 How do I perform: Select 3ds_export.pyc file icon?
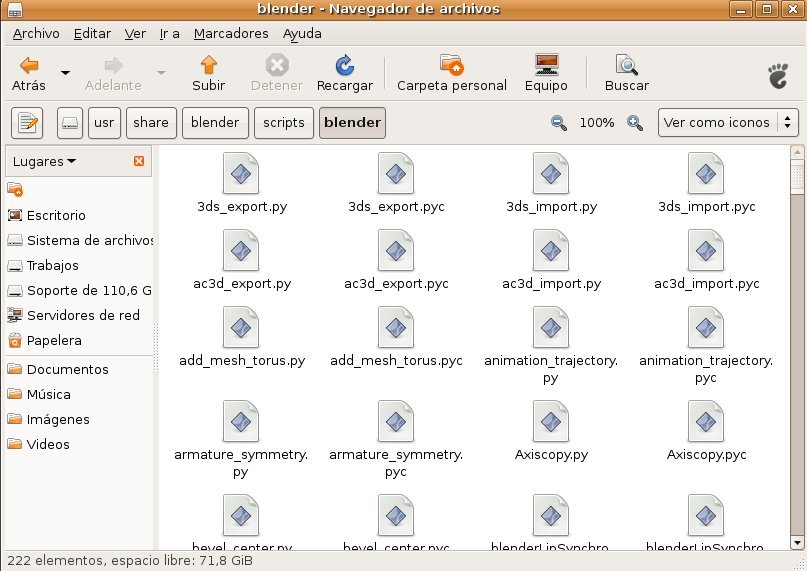click(396, 174)
